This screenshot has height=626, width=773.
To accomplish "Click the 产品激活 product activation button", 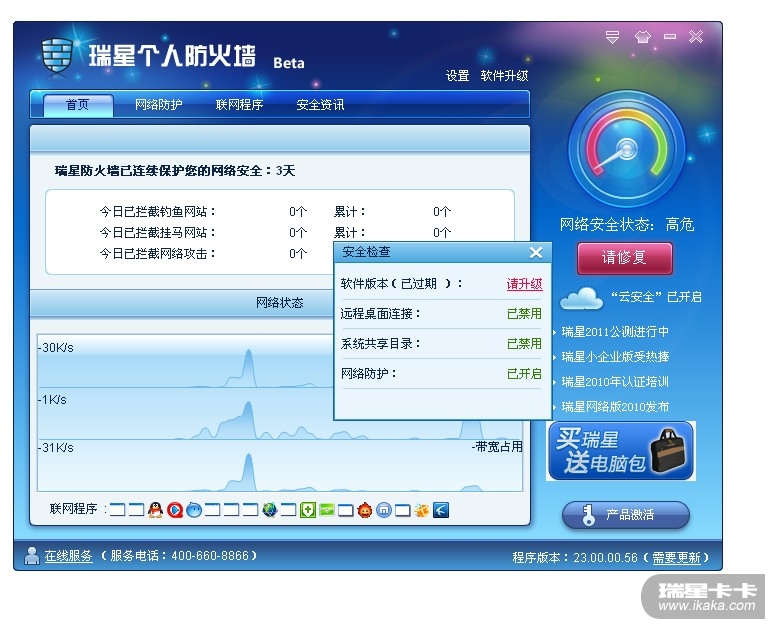I will click(626, 515).
